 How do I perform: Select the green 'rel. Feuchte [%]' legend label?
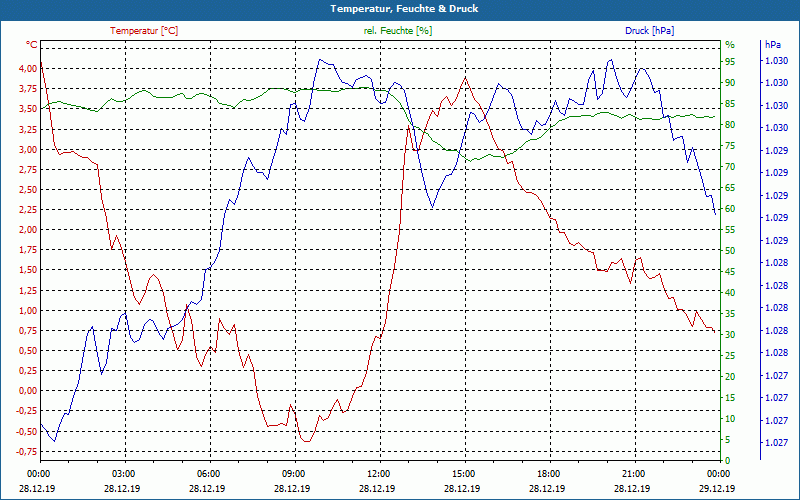[x=398, y=31]
